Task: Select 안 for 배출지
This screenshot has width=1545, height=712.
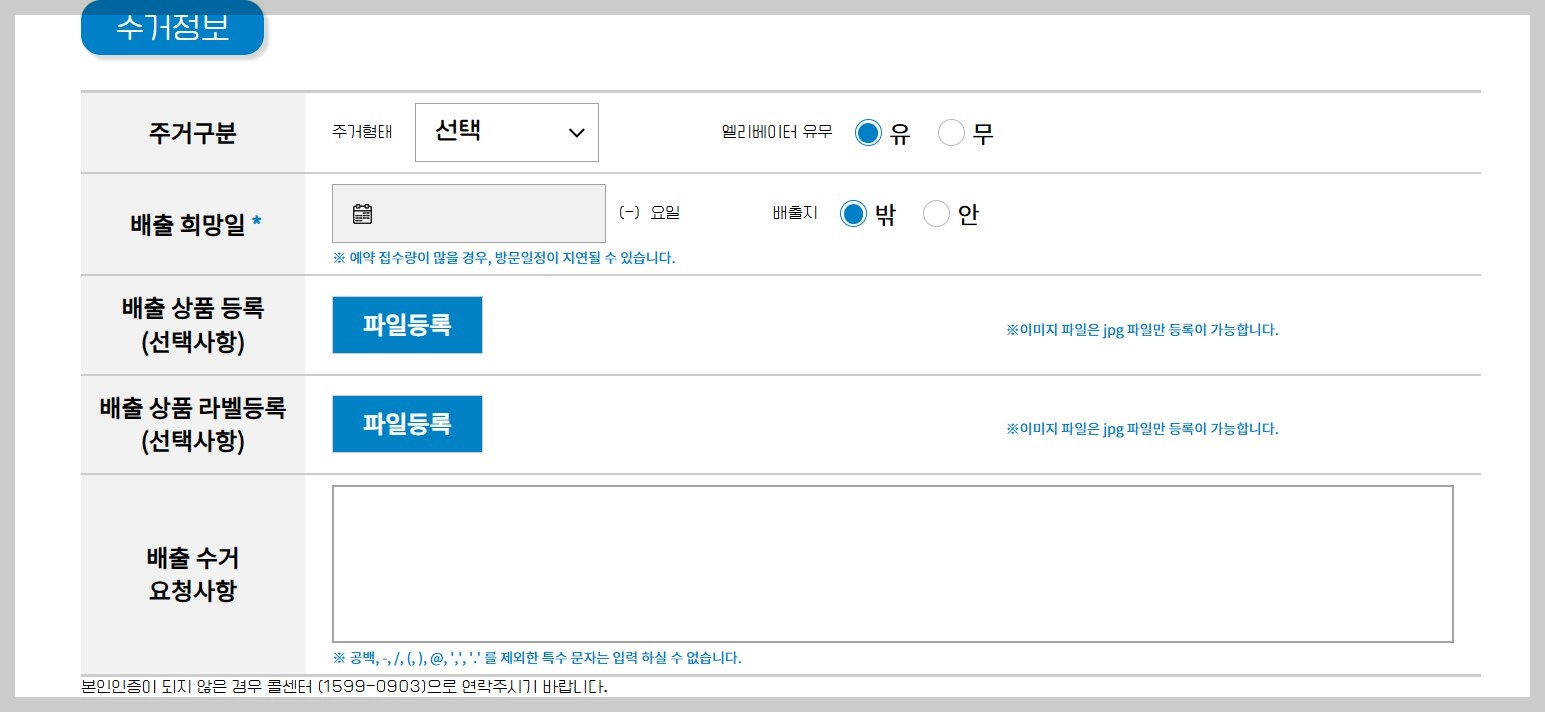Action: [x=936, y=214]
